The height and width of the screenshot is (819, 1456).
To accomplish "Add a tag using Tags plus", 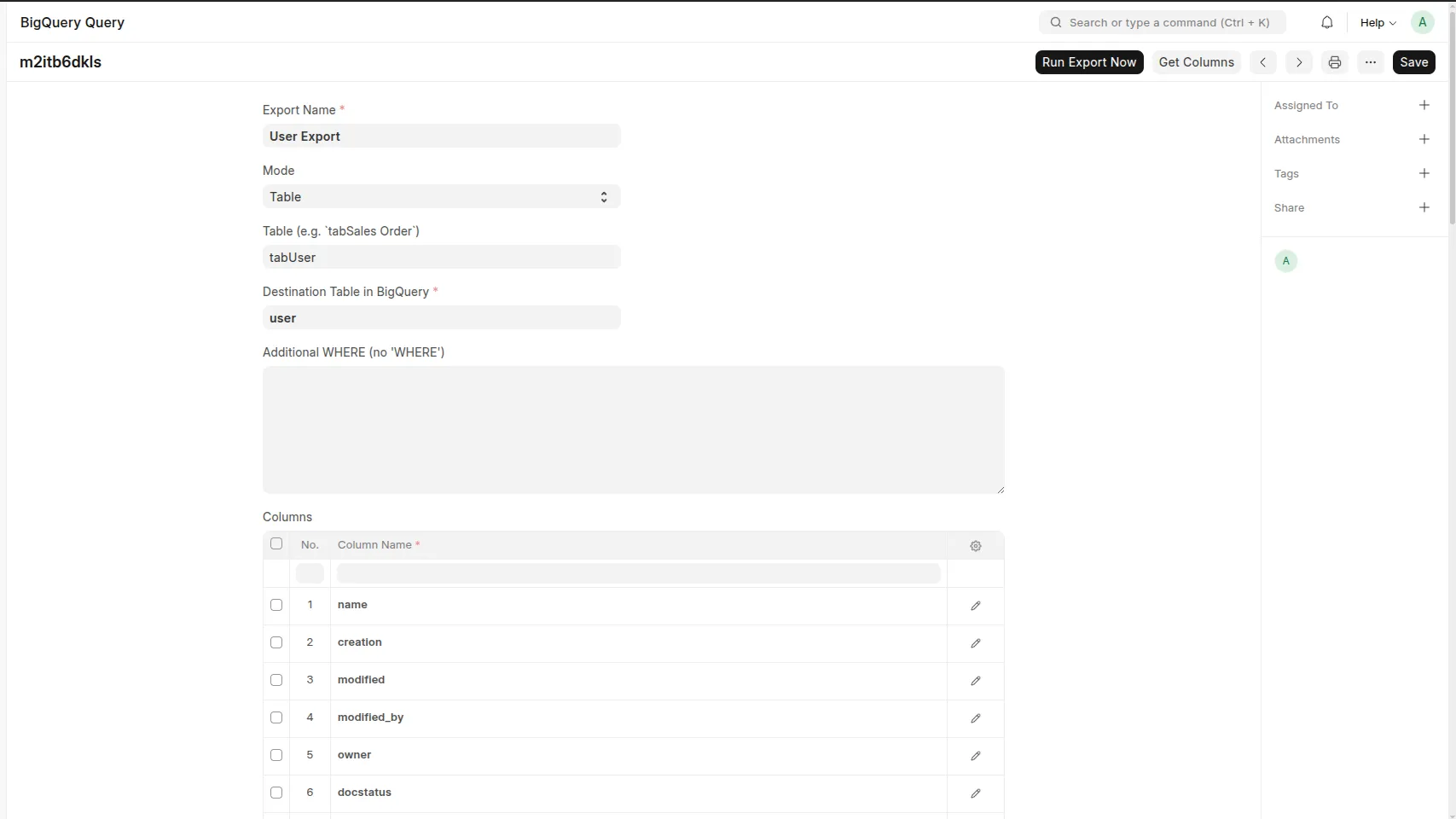I will [x=1424, y=173].
